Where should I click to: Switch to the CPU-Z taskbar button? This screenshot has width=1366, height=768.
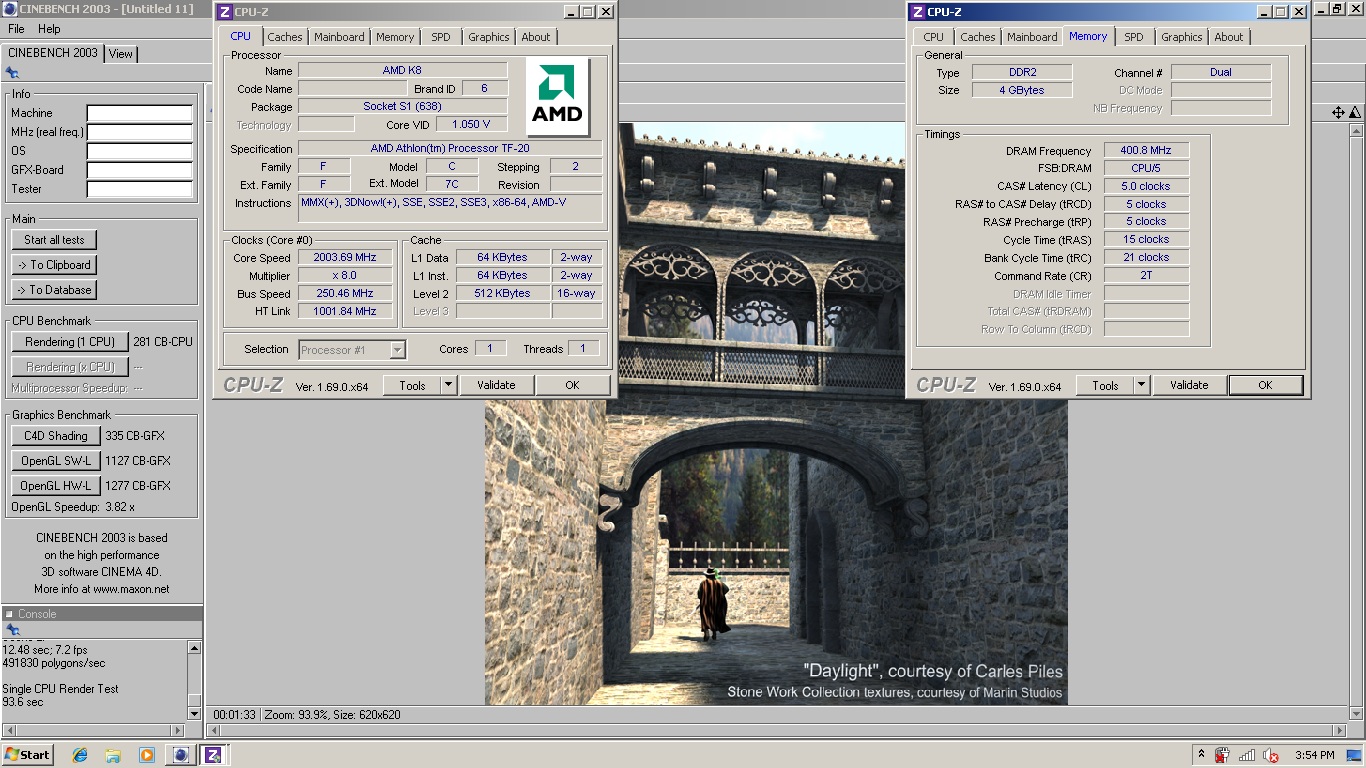pos(213,755)
